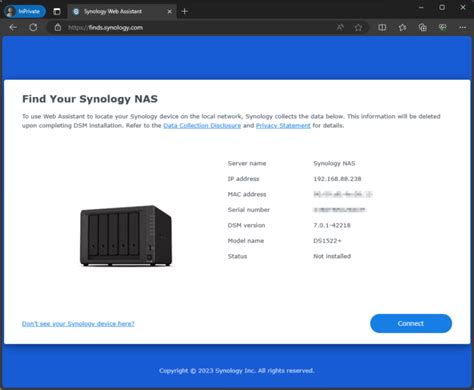Screen dimensions: 474x390
Task: Click the Read aloud icon in address bar
Action: (340, 27)
